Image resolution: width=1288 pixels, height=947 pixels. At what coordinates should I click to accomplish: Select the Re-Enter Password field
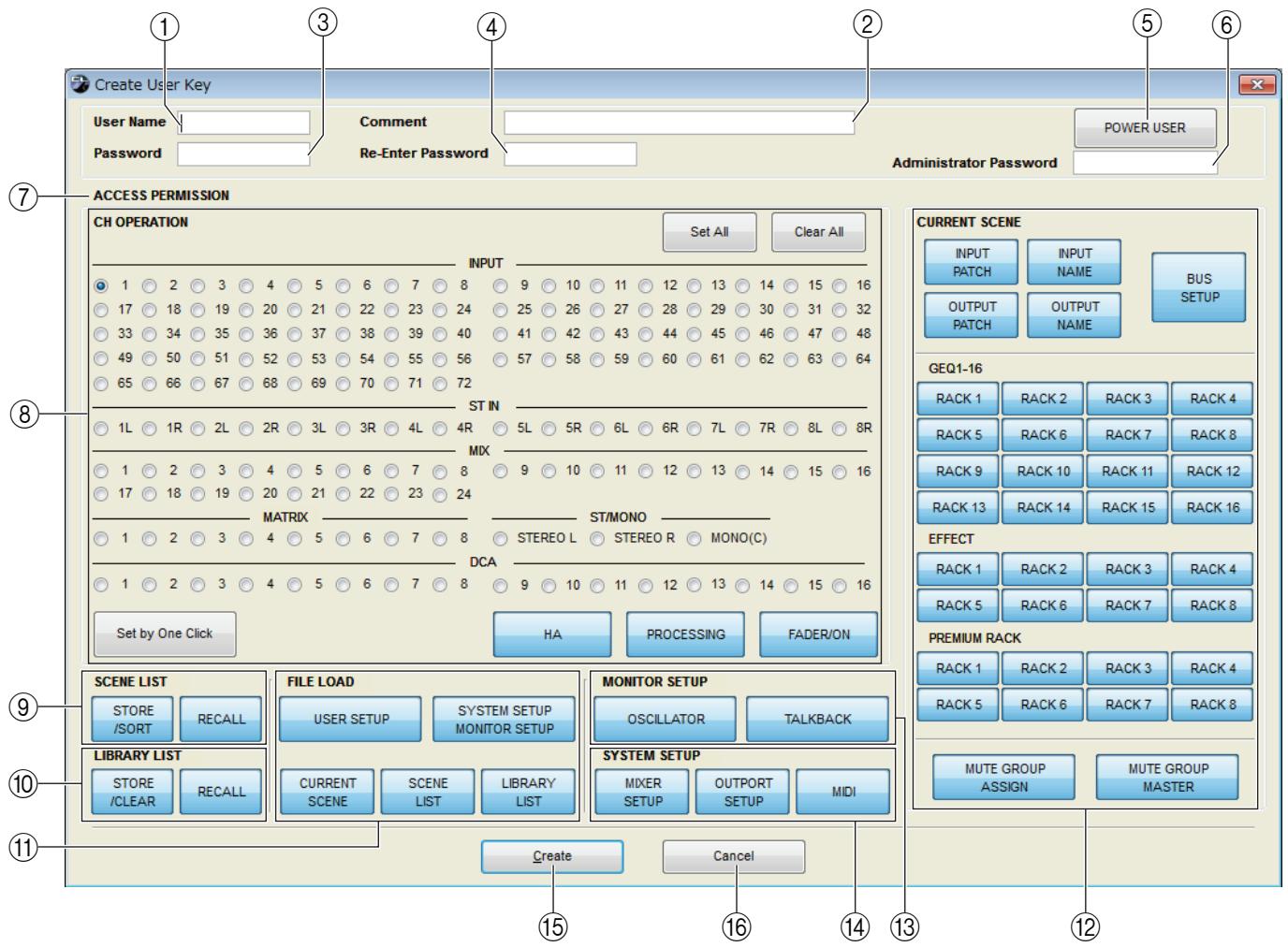[570, 153]
